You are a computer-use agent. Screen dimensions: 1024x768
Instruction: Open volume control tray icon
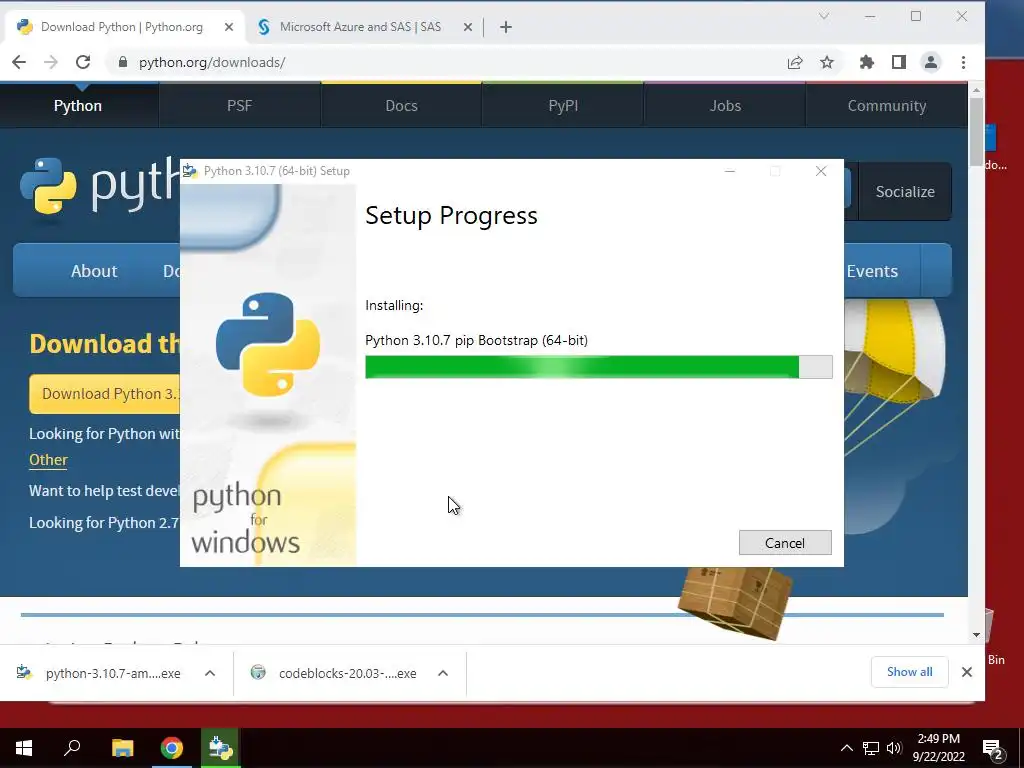(x=894, y=748)
